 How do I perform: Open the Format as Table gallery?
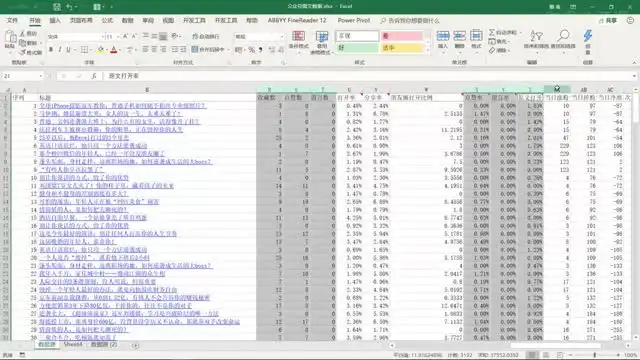coord(322,42)
